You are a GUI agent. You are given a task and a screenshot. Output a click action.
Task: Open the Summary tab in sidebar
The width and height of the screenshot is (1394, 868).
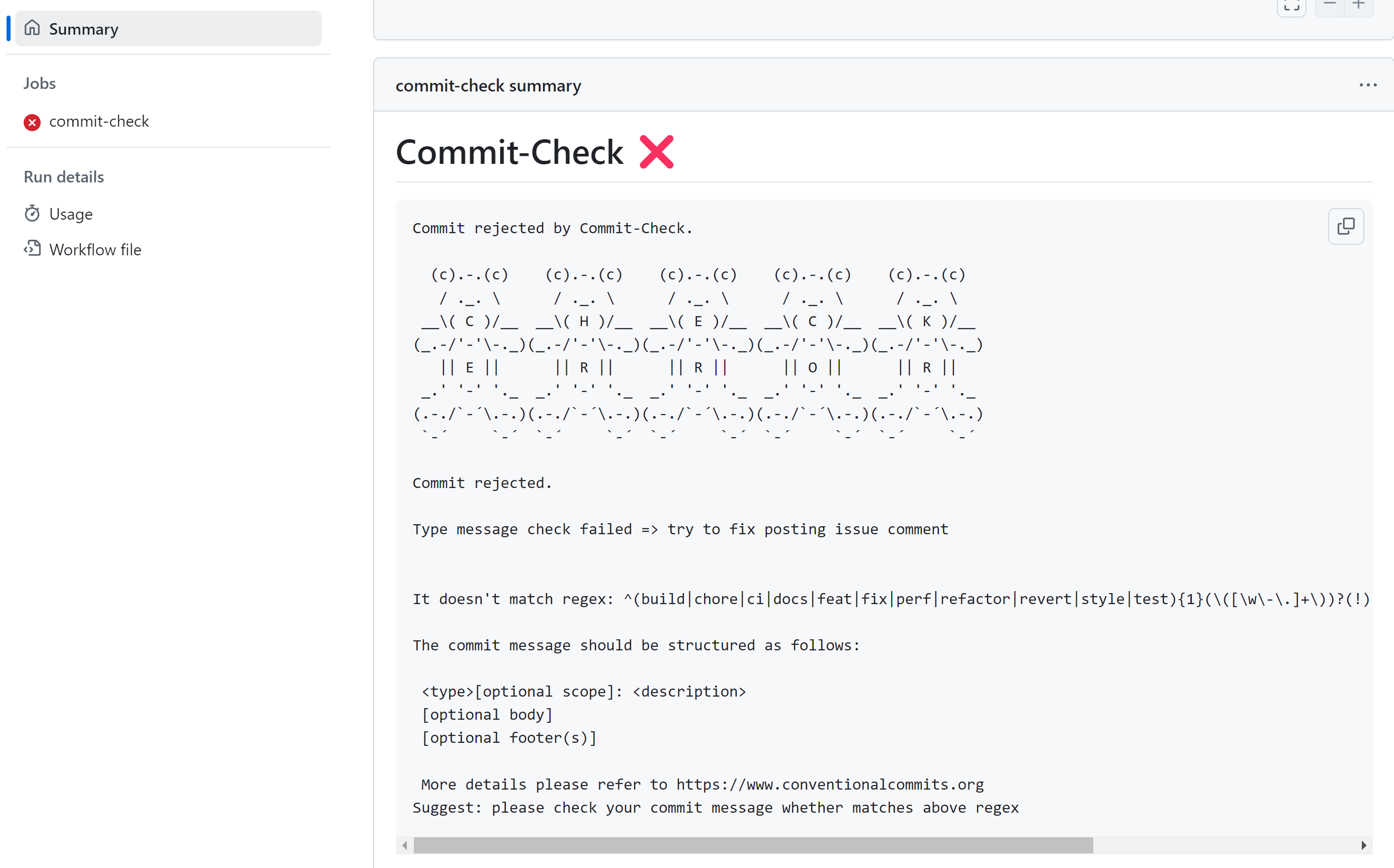click(83, 29)
